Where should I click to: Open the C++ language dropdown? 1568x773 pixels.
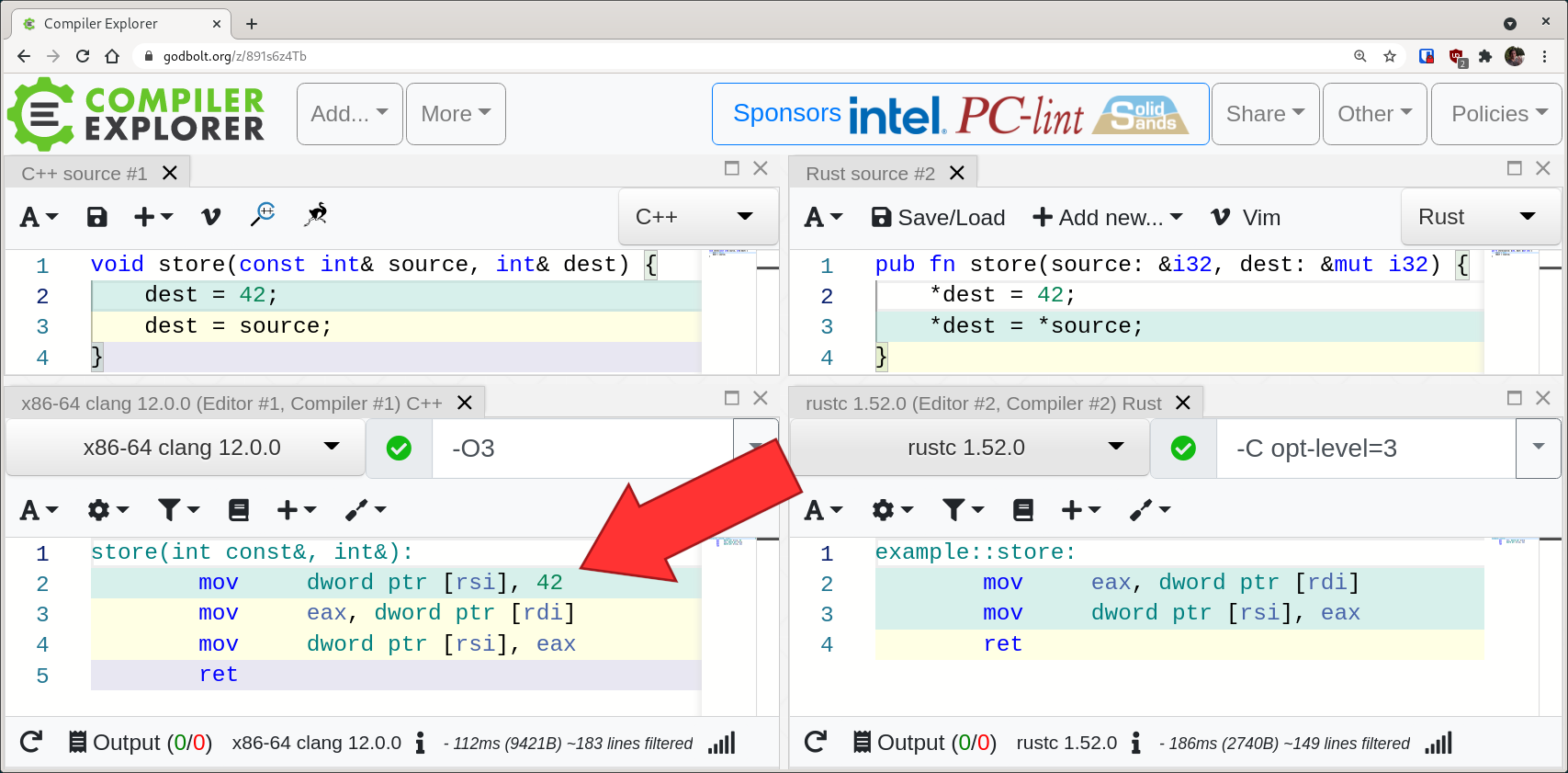coord(696,217)
